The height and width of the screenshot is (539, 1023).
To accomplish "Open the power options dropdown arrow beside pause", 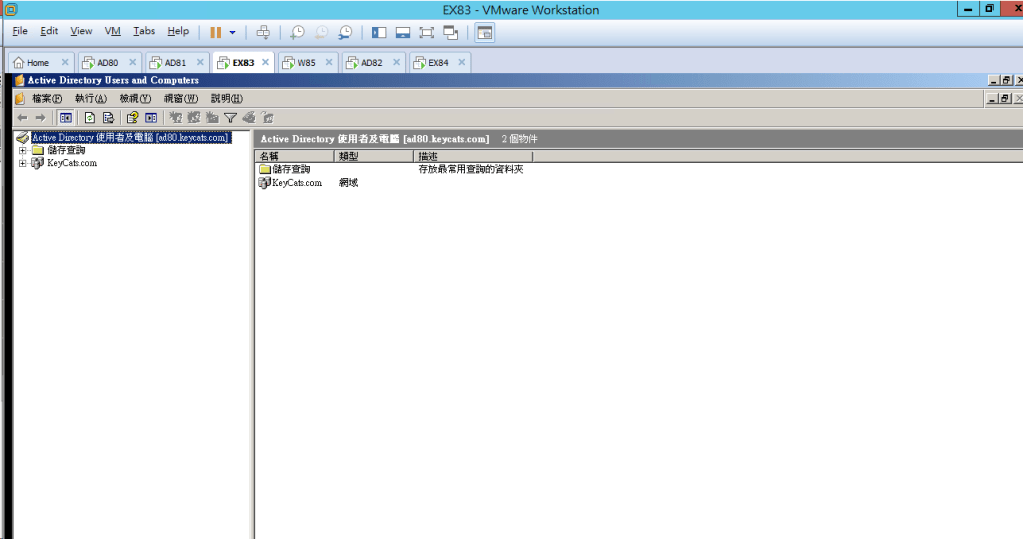I will click(x=232, y=32).
